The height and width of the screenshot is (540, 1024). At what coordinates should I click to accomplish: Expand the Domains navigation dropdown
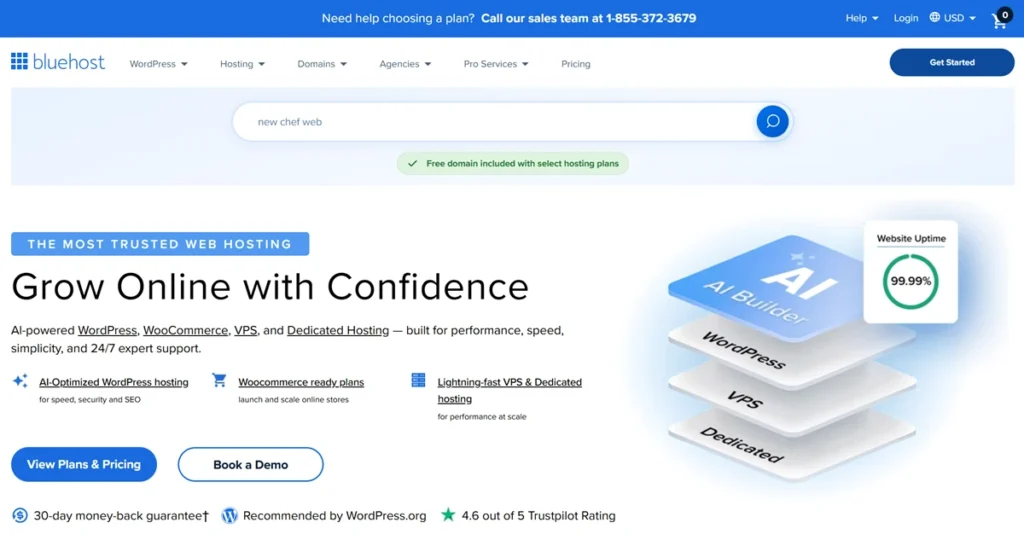322,64
